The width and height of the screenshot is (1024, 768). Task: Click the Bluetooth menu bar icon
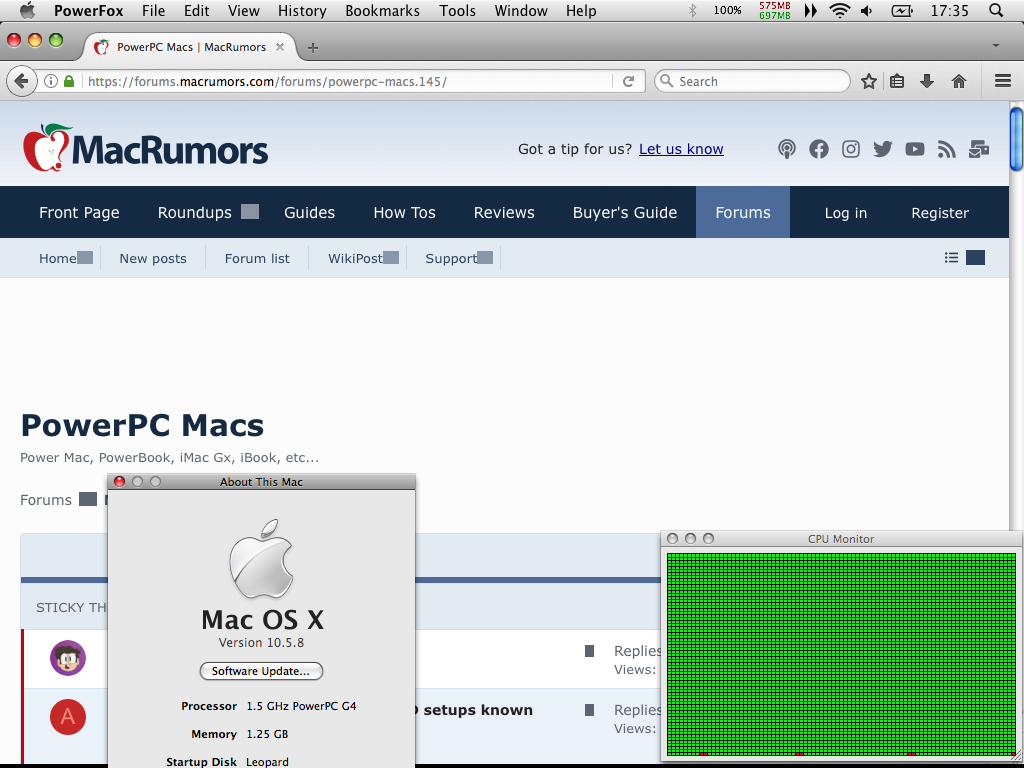(x=693, y=10)
